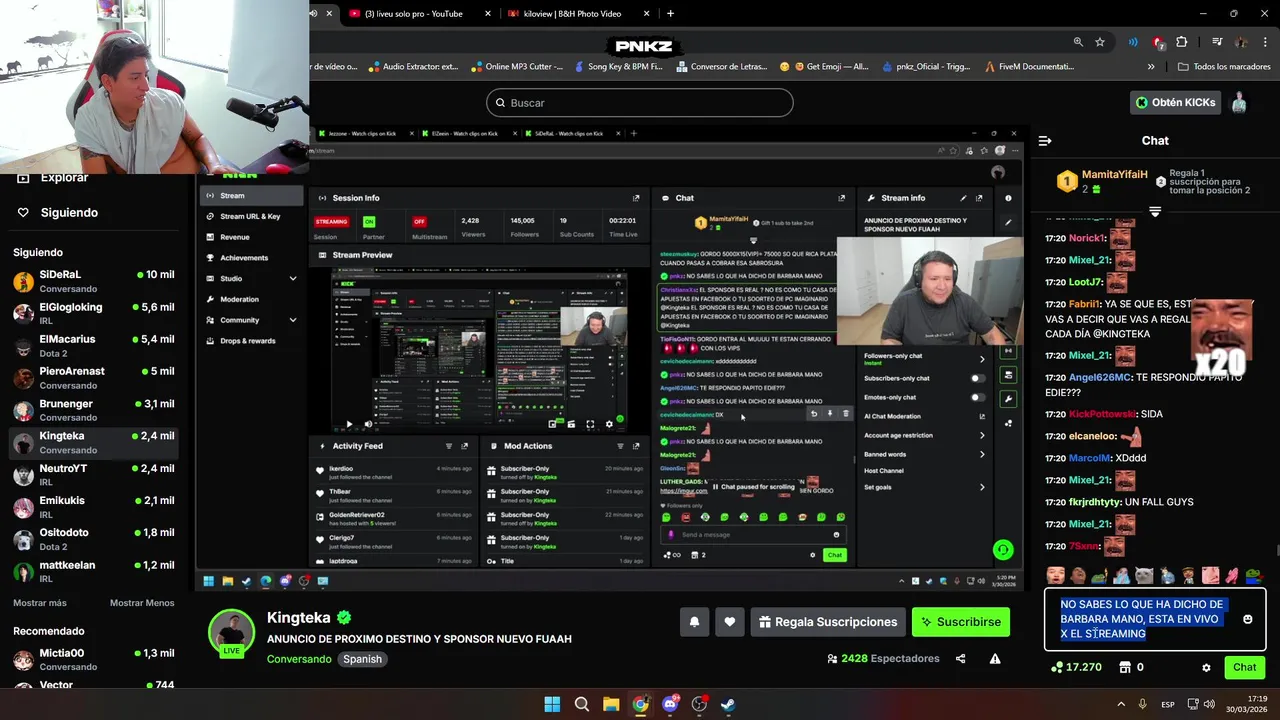Click Regala Suscripciones button
The width and height of the screenshot is (1280, 720).
coord(828,622)
